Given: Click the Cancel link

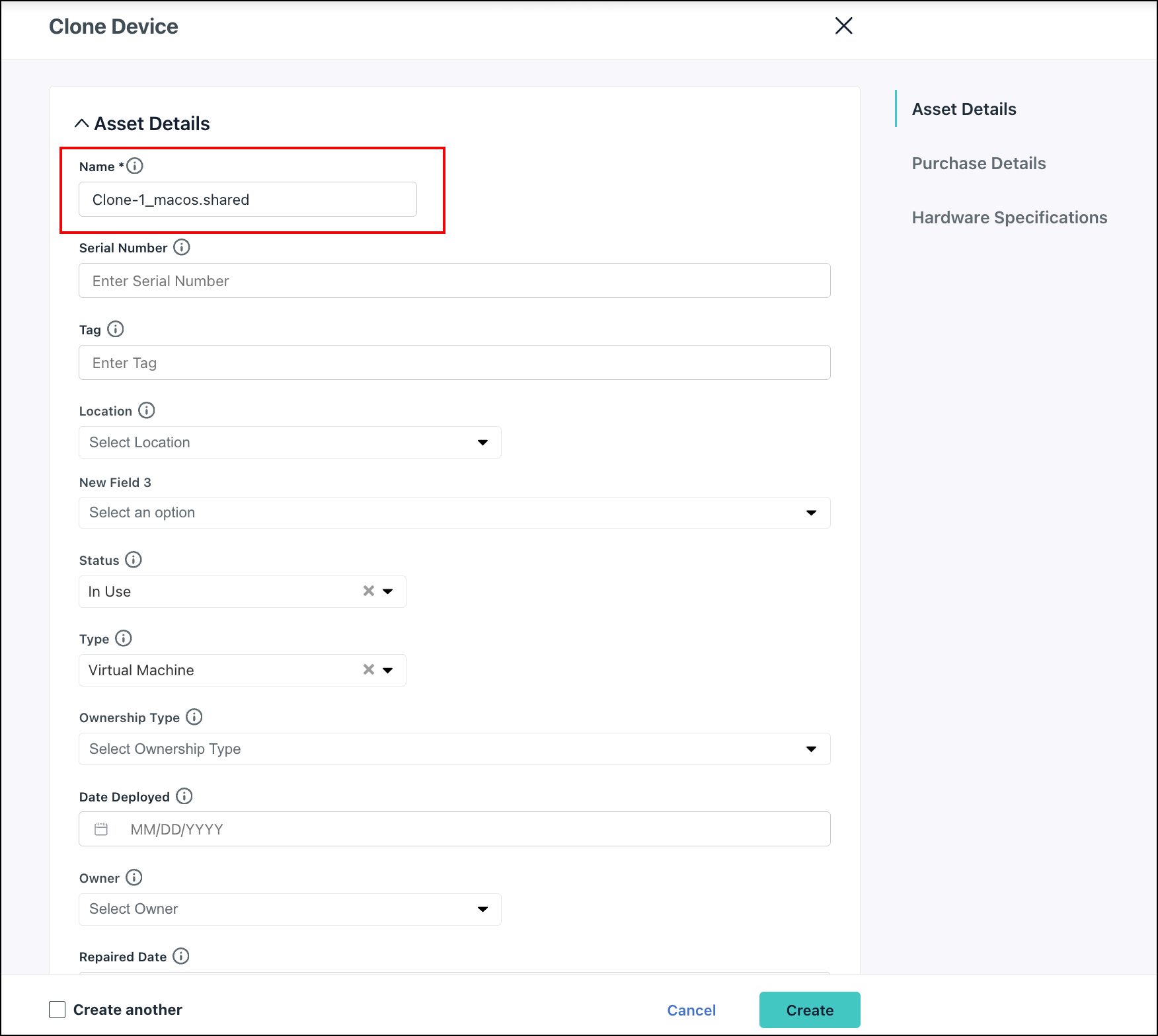Looking at the screenshot, I should (691, 1010).
